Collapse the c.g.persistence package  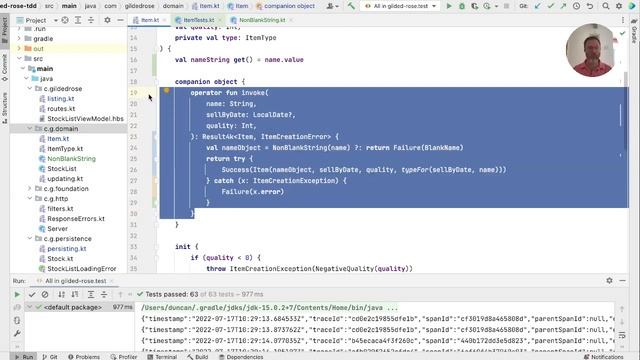click(x=29, y=238)
